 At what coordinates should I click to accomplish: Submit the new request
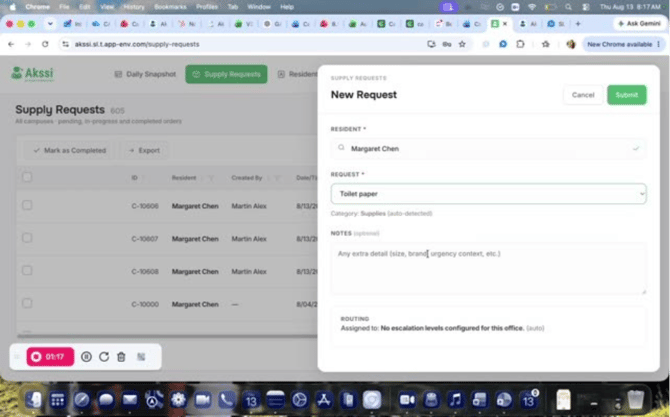pyautogui.click(x=627, y=95)
